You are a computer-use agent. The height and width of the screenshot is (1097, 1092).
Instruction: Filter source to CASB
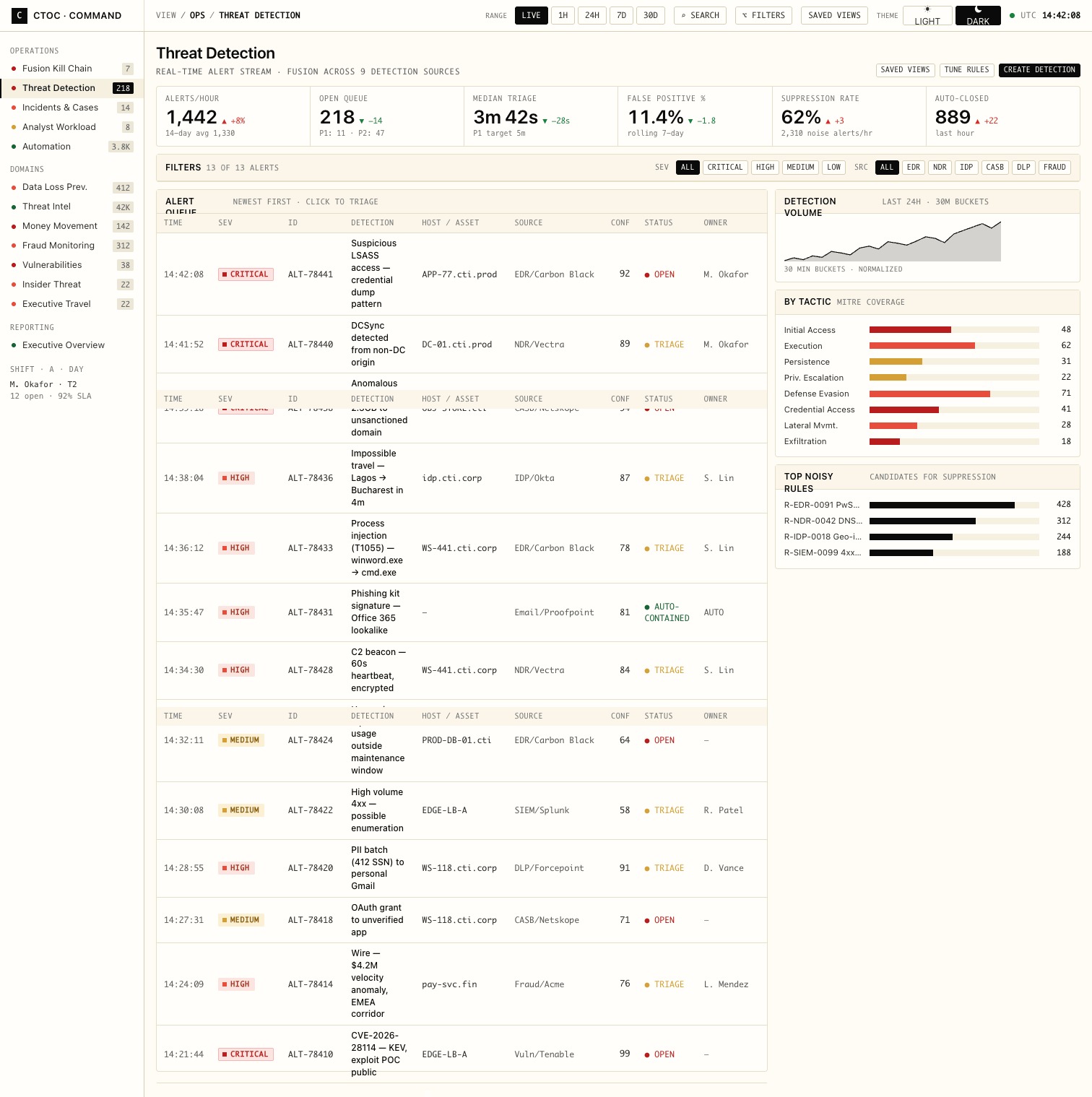tap(995, 168)
